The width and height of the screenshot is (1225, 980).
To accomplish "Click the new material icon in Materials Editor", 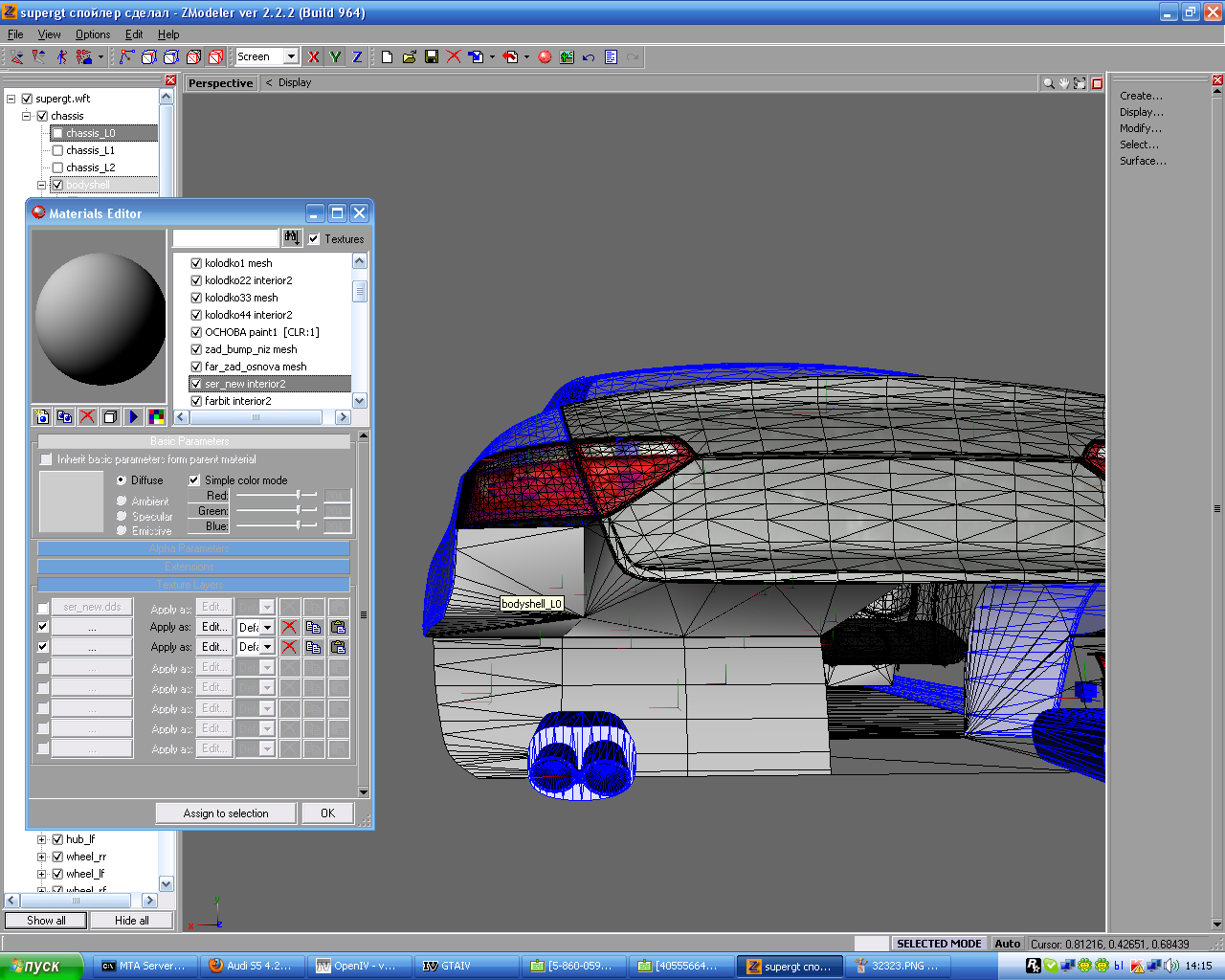I will (41, 416).
